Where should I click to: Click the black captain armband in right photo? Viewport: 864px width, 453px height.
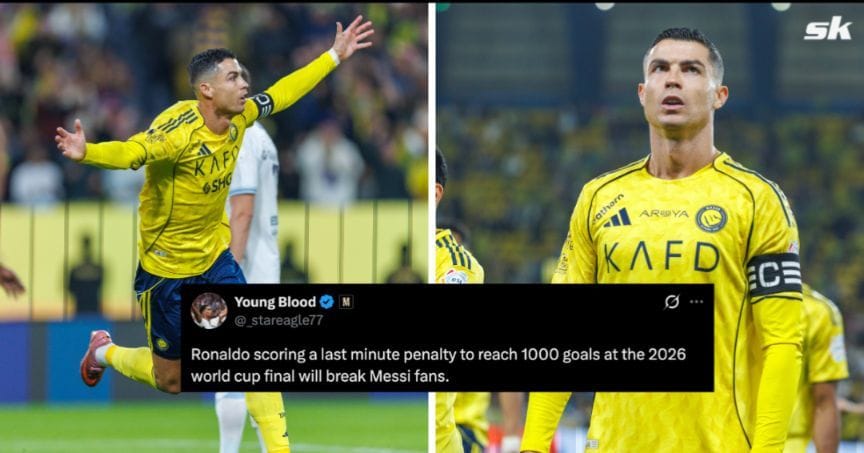coord(774,275)
